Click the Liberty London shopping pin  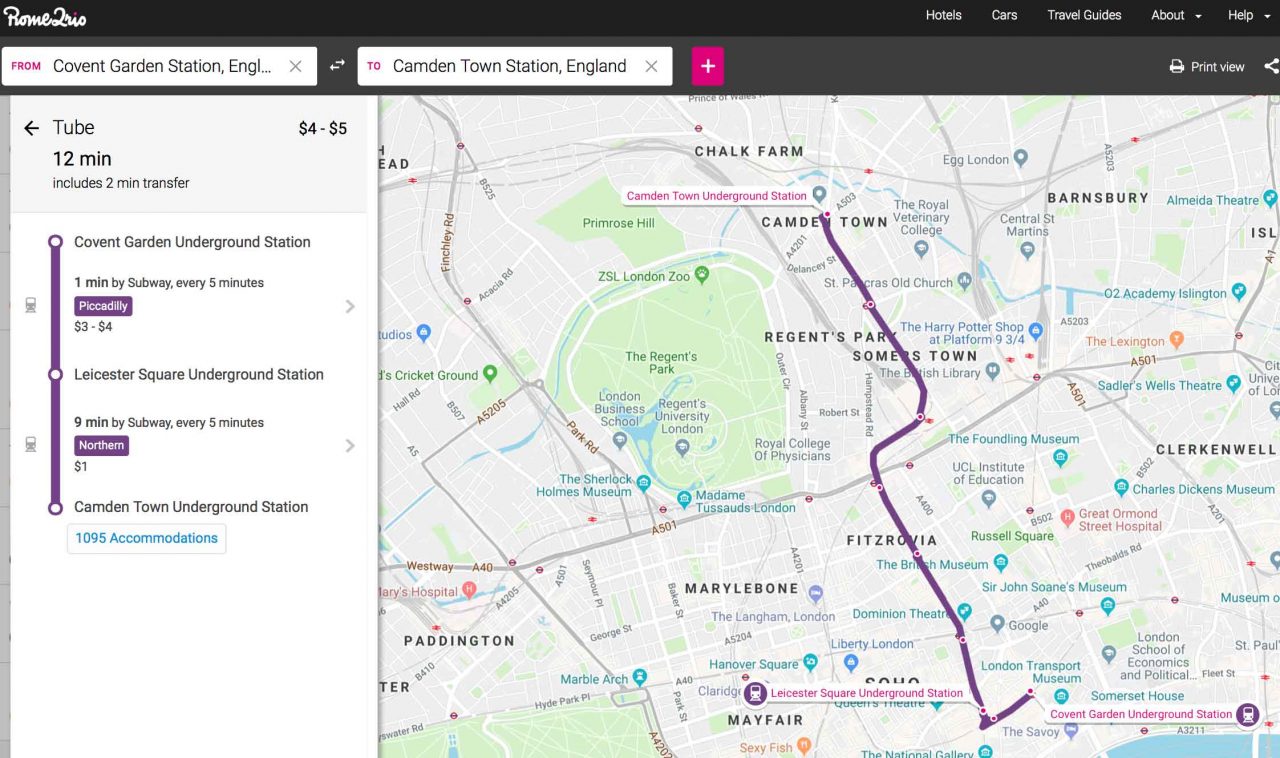coord(851,662)
